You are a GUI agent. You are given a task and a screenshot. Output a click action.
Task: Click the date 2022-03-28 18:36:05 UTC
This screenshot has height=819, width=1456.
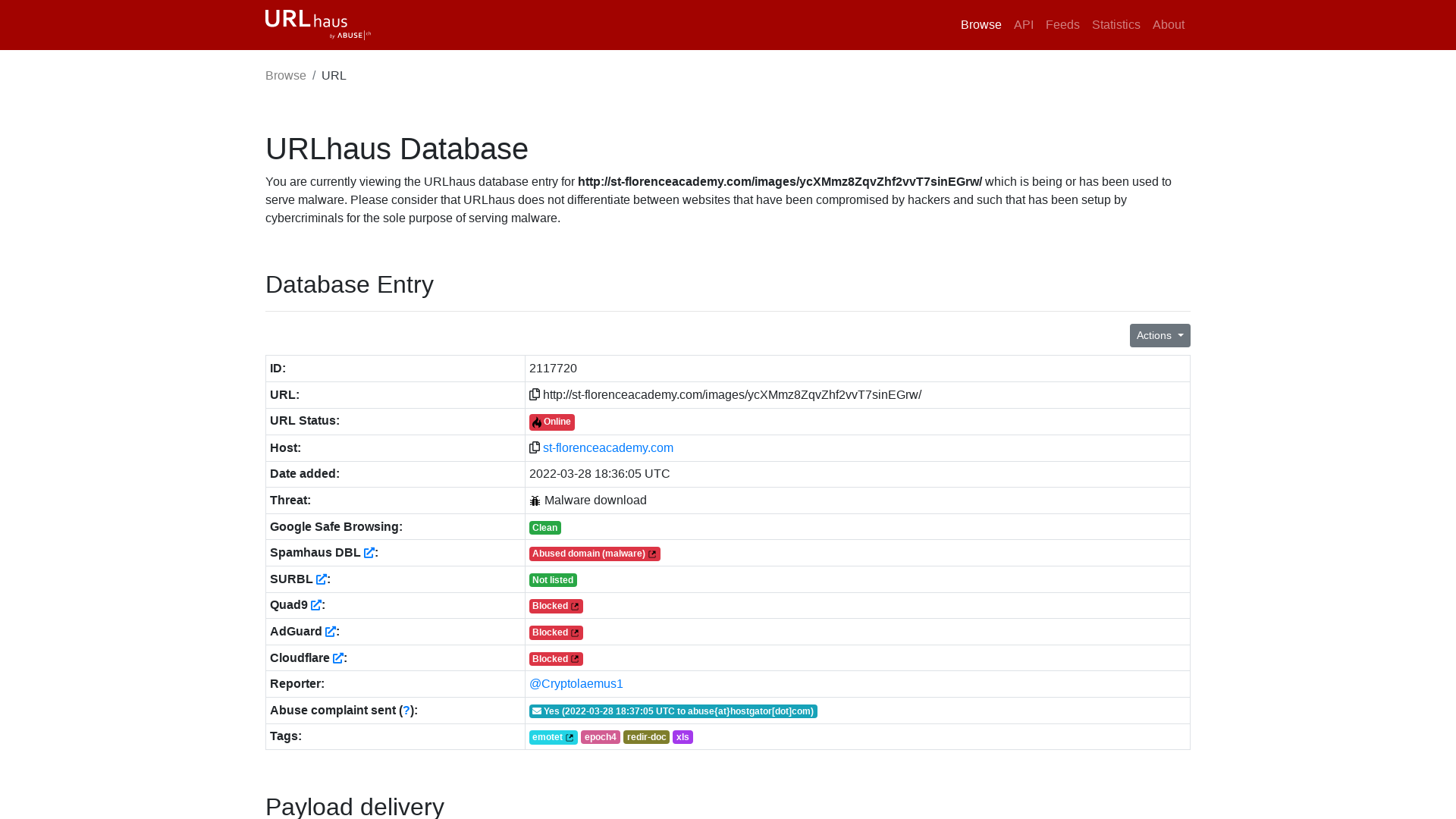[599, 474]
